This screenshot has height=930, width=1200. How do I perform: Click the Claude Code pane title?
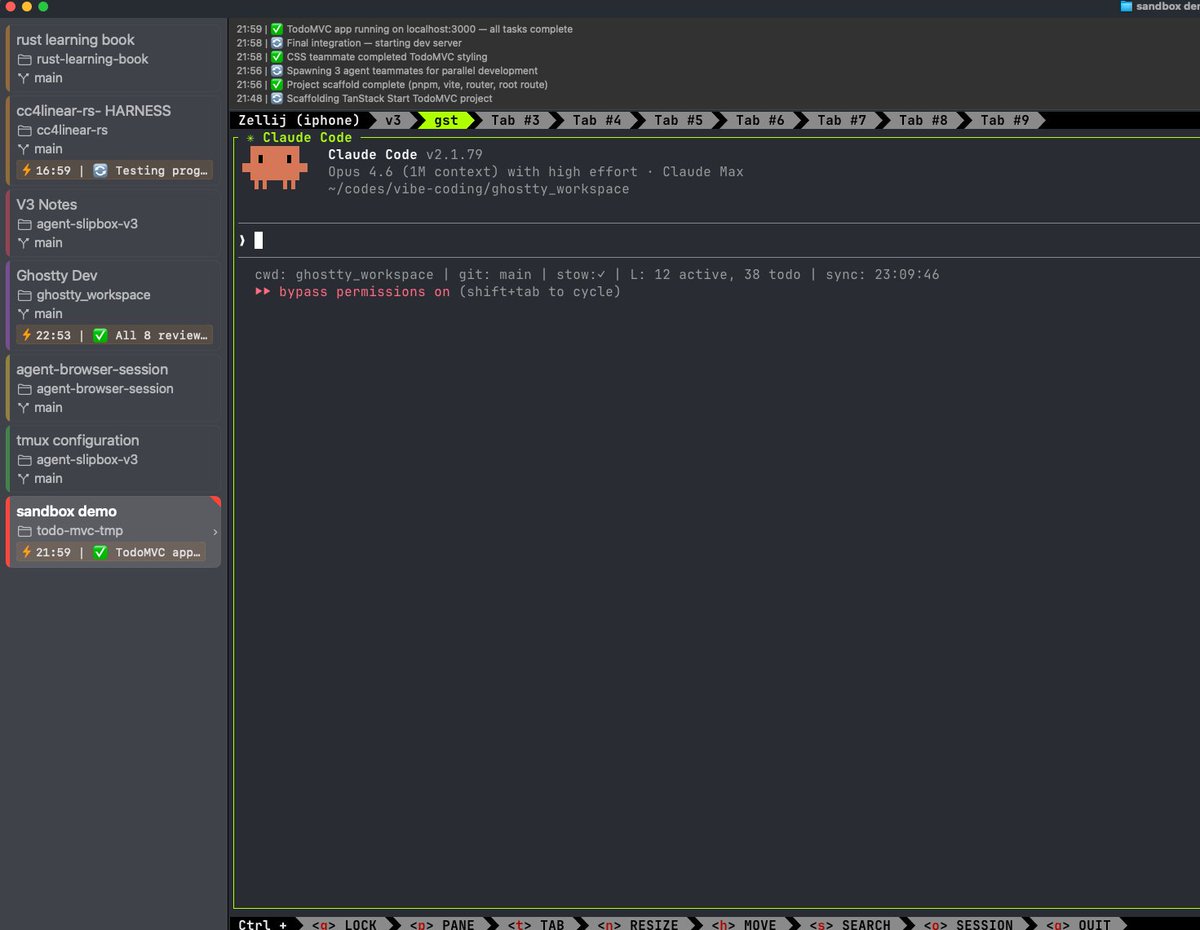click(307, 138)
